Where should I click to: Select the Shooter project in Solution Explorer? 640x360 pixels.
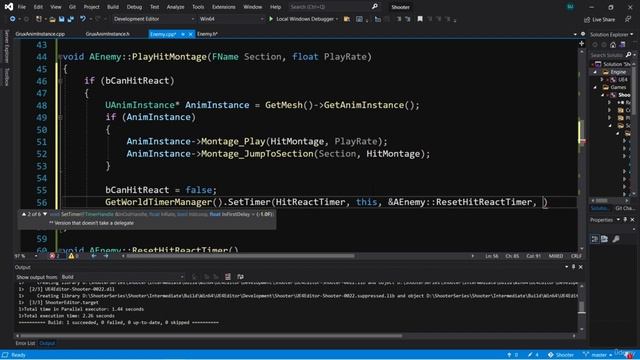pos(624,95)
